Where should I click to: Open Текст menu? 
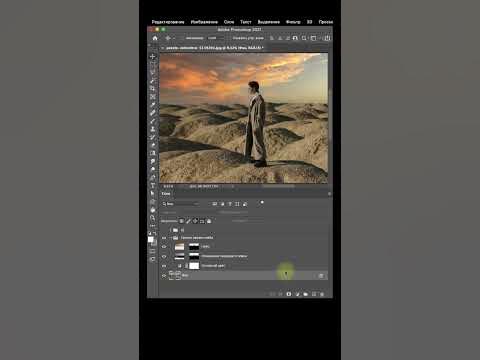(x=246, y=22)
